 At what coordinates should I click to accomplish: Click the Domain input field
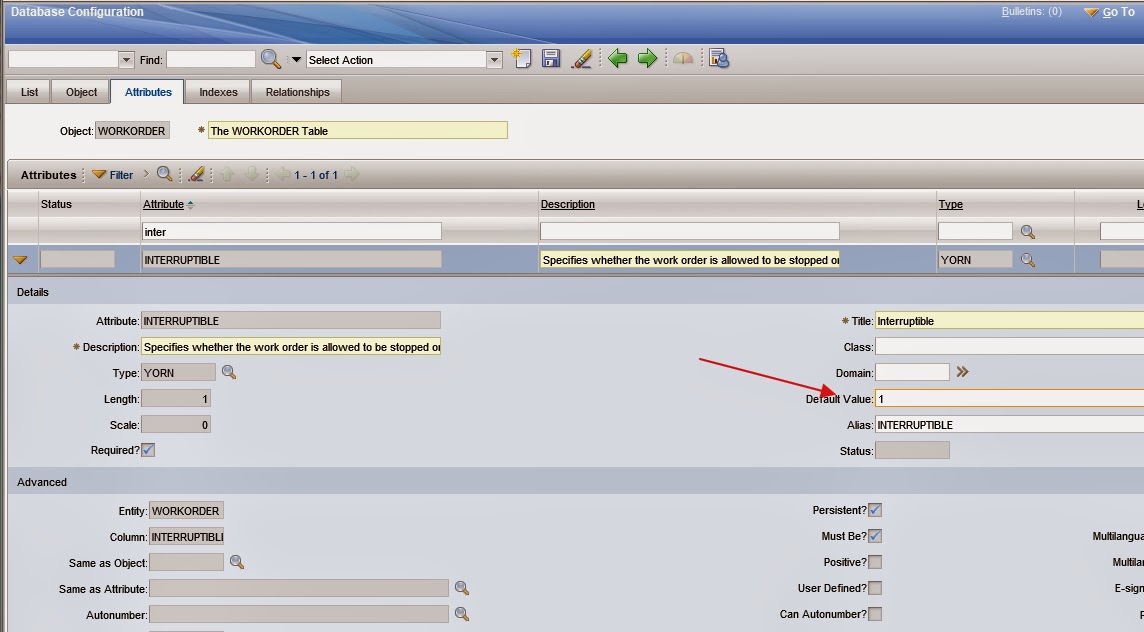pos(912,372)
